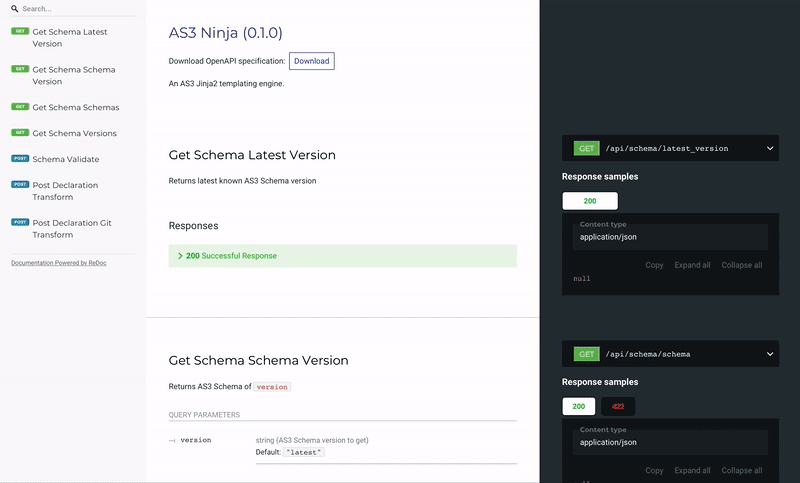Collapse all in latest_version response sample
Screen dimensions: 800x483
coord(742,265)
